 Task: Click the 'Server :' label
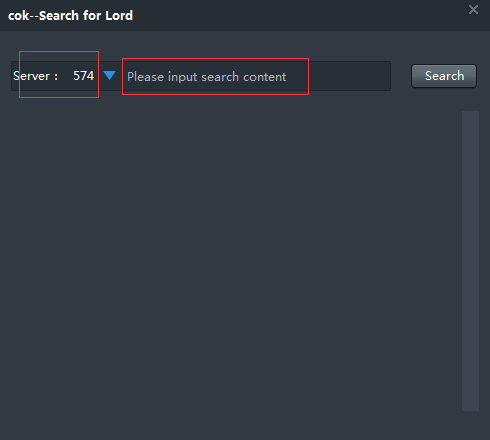point(35,76)
